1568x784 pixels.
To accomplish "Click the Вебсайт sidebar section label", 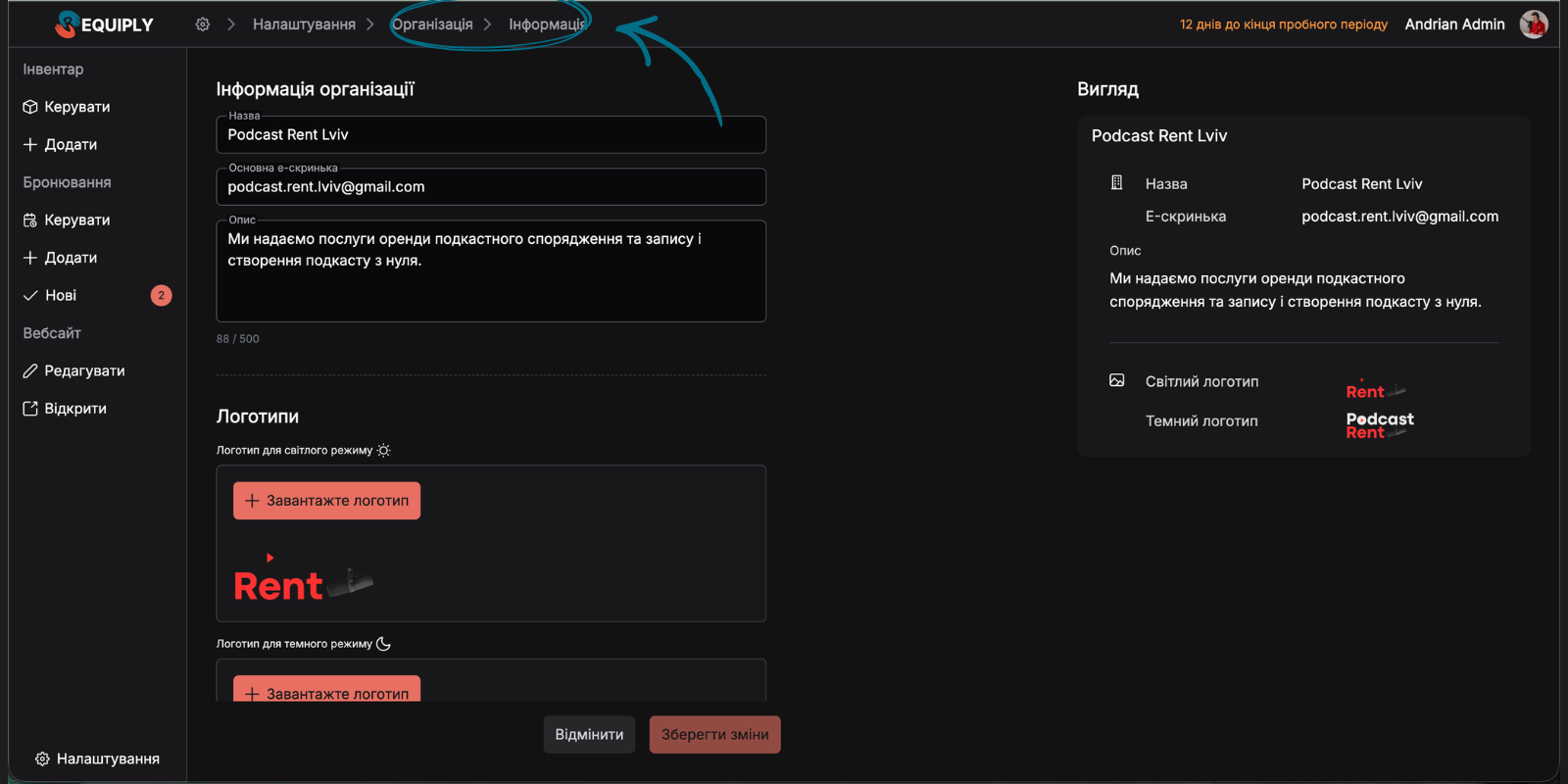I will pyautogui.click(x=52, y=333).
